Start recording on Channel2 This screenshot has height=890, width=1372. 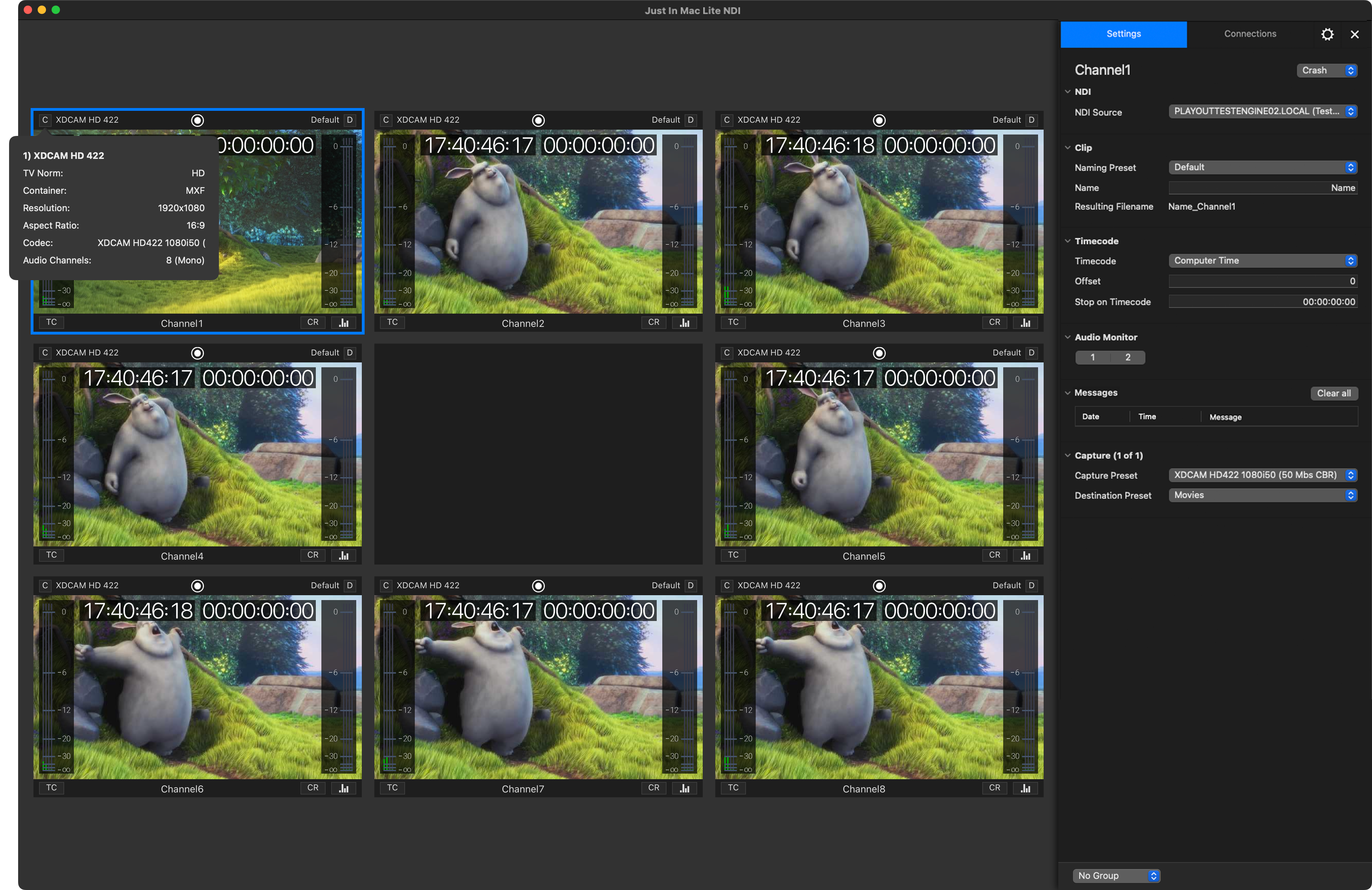pos(538,120)
